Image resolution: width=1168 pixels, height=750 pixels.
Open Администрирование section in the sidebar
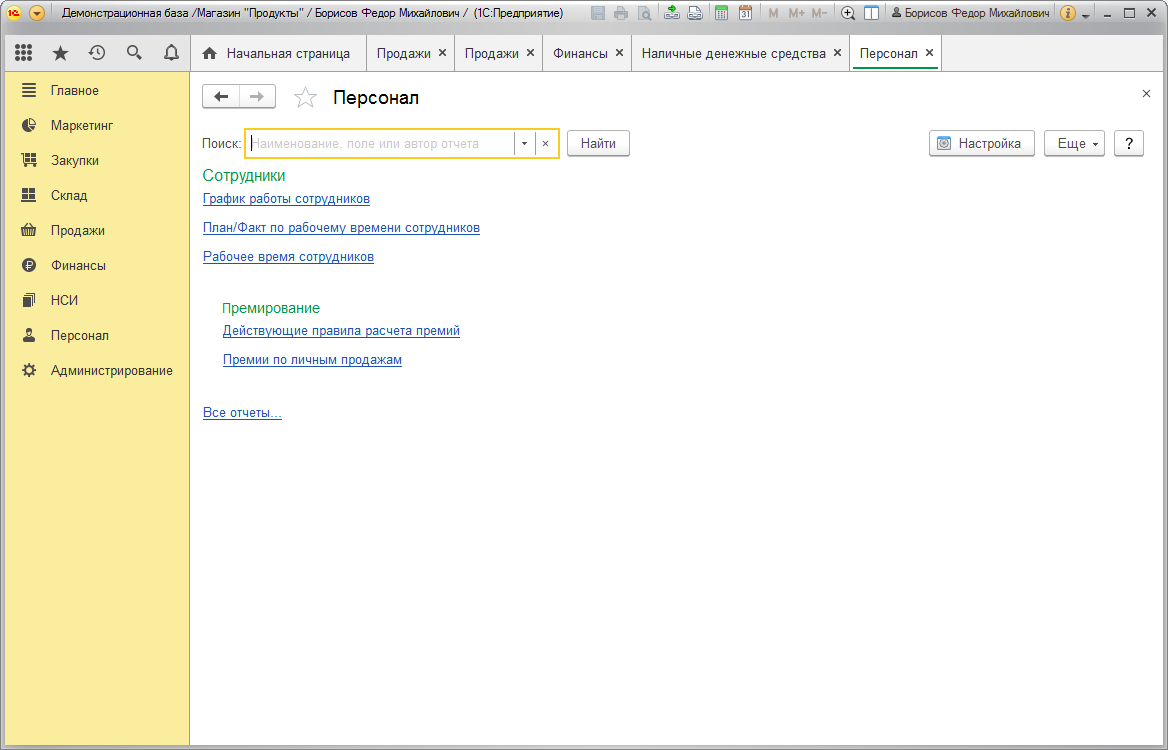(97, 371)
